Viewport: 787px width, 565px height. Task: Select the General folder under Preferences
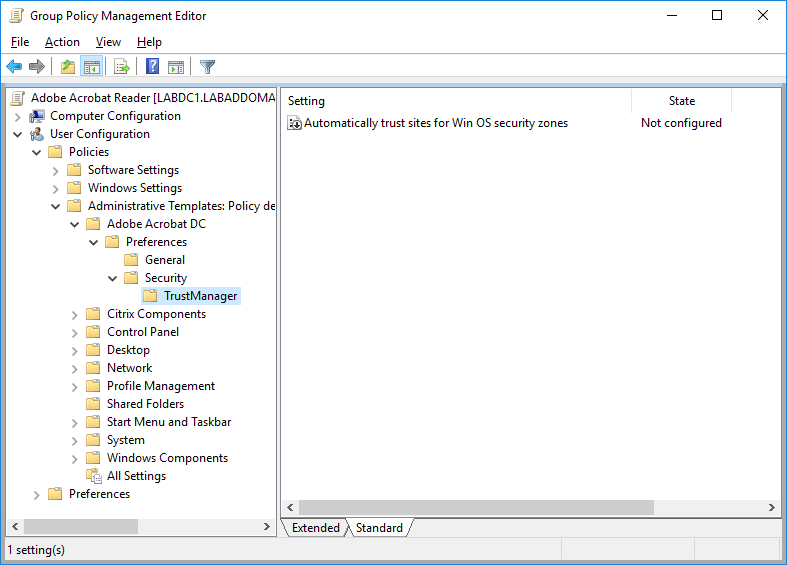click(x=164, y=260)
